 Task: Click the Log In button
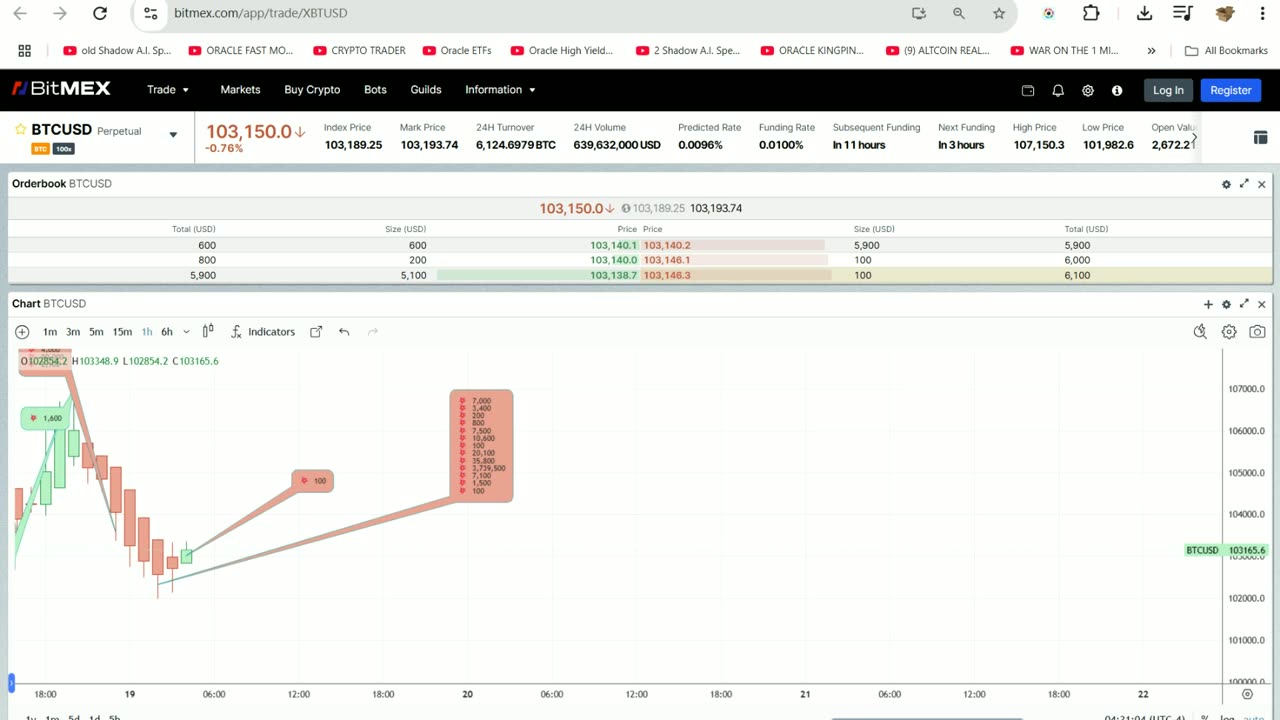pyautogui.click(x=1168, y=90)
